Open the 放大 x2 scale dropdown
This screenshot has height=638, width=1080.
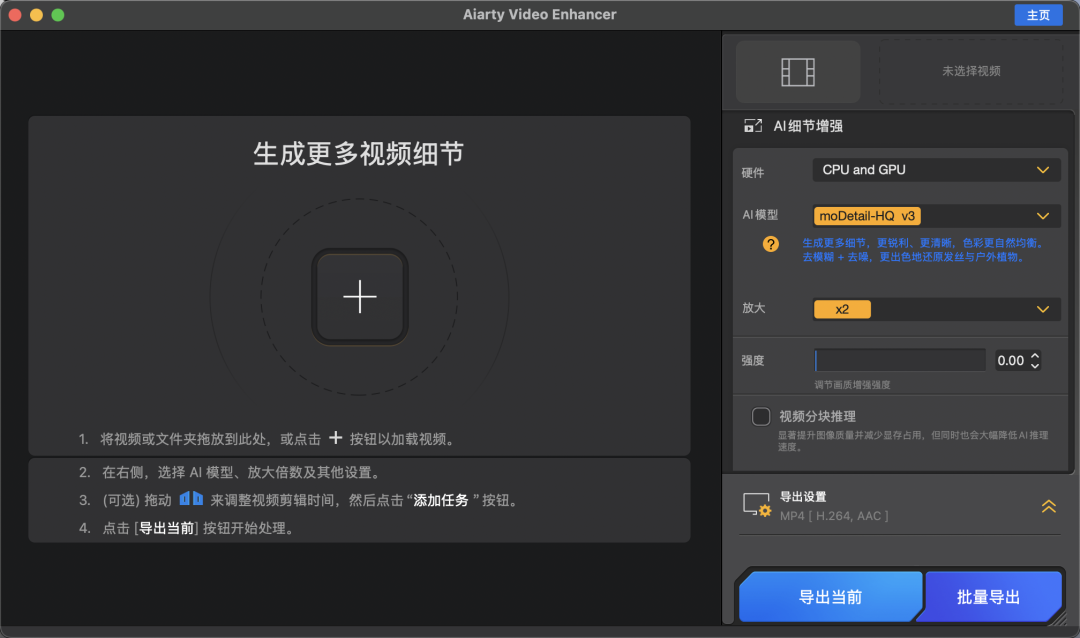click(936, 310)
